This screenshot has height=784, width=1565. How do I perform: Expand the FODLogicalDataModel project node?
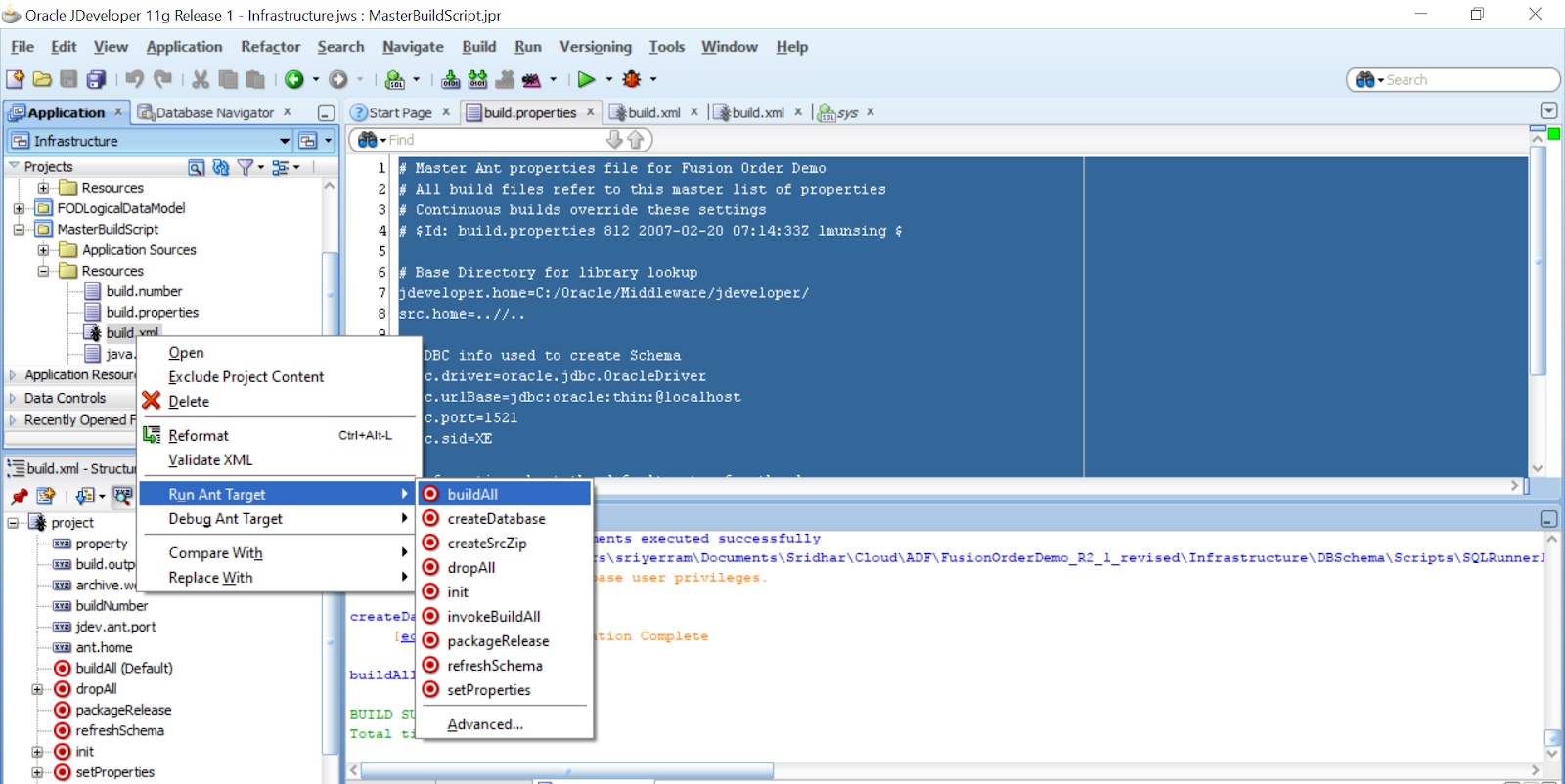click(x=19, y=208)
